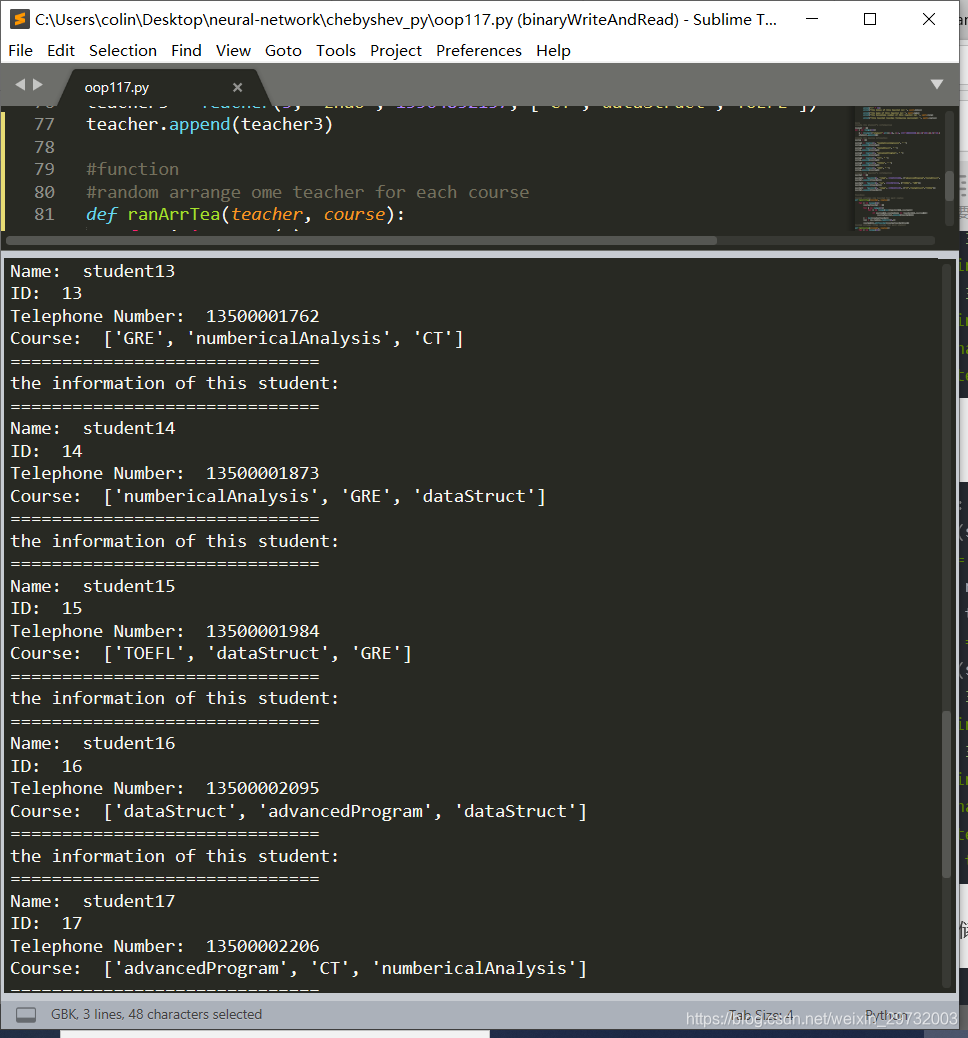Close the Sublime Text window
968x1038 pixels.
click(x=929, y=19)
